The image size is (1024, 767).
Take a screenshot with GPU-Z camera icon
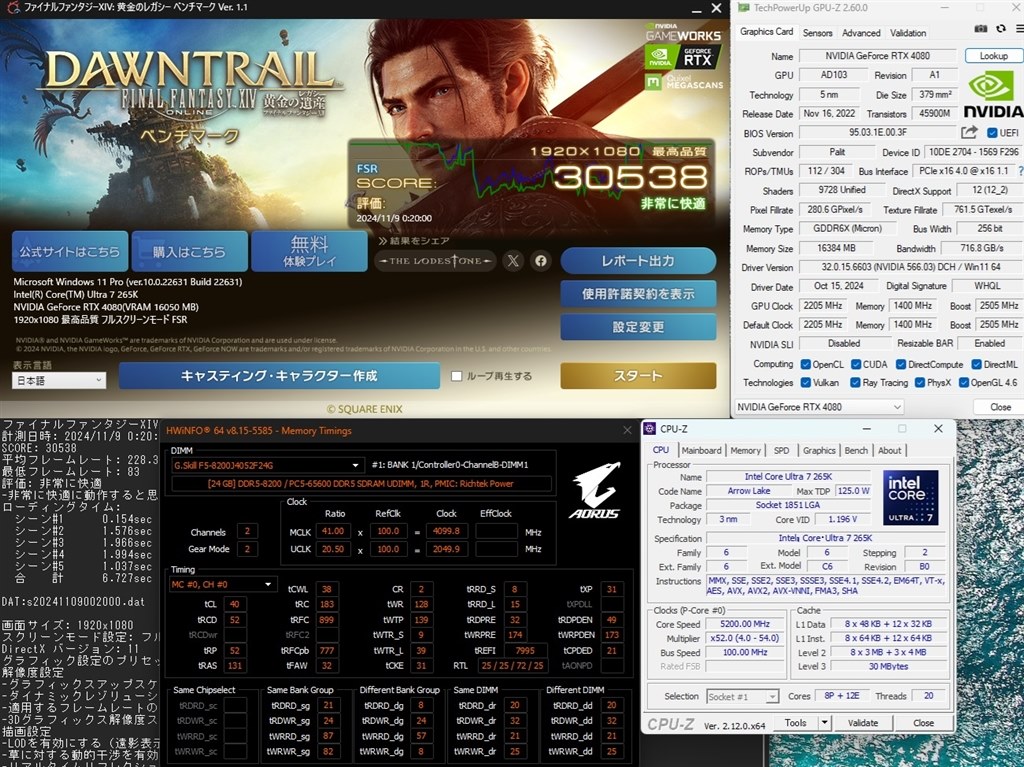click(x=980, y=29)
